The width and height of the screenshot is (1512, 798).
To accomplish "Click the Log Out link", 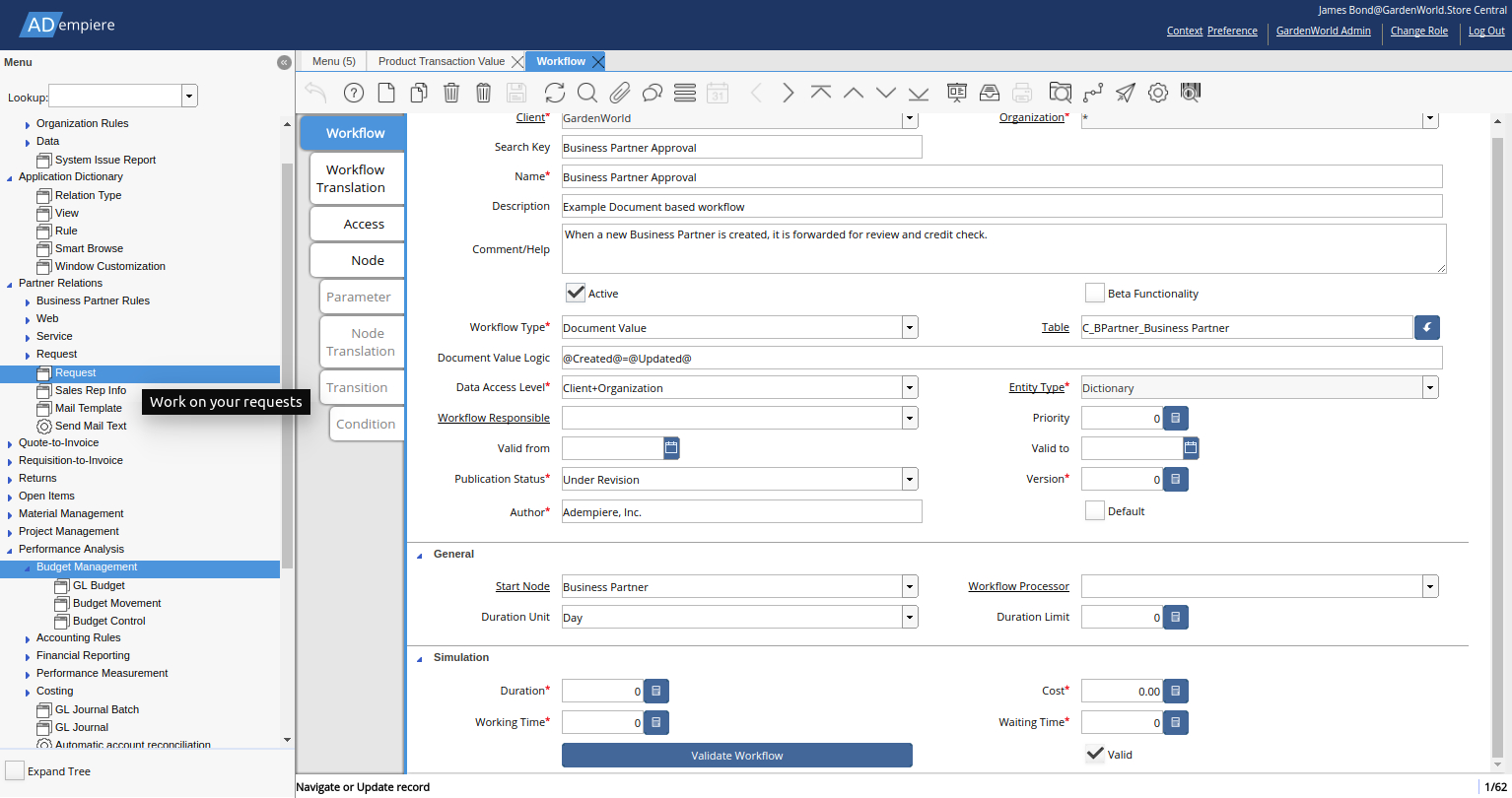I will click(x=1486, y=31).
